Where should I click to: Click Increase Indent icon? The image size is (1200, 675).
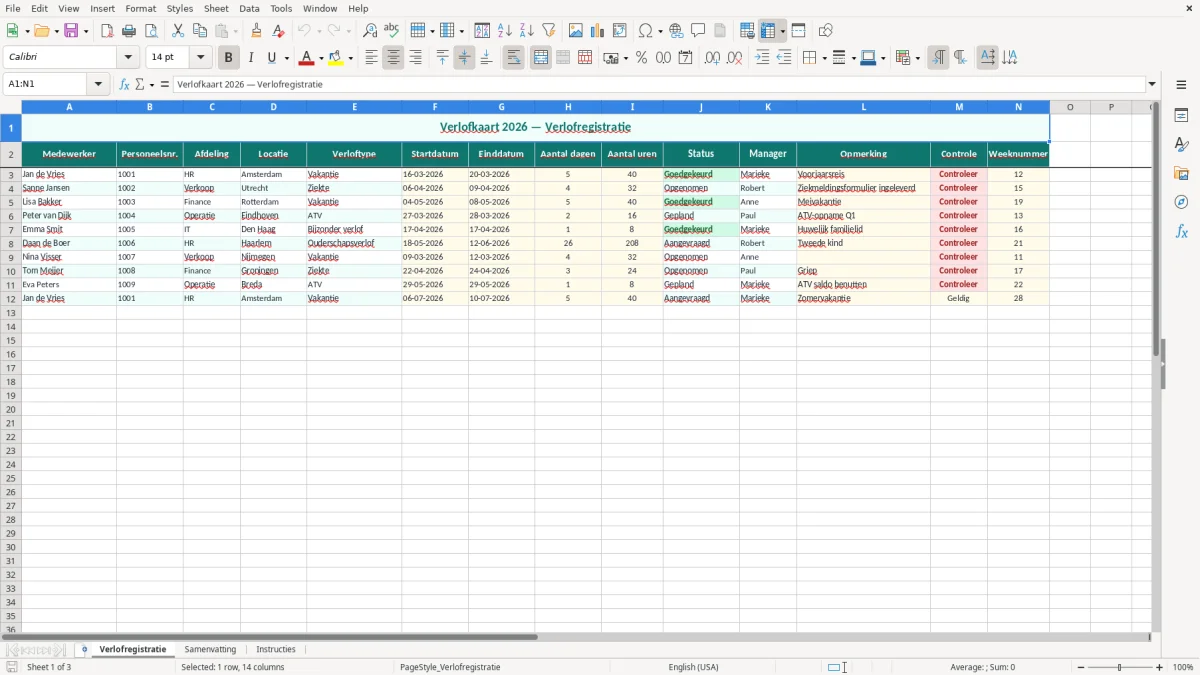[x=762, y=58]
